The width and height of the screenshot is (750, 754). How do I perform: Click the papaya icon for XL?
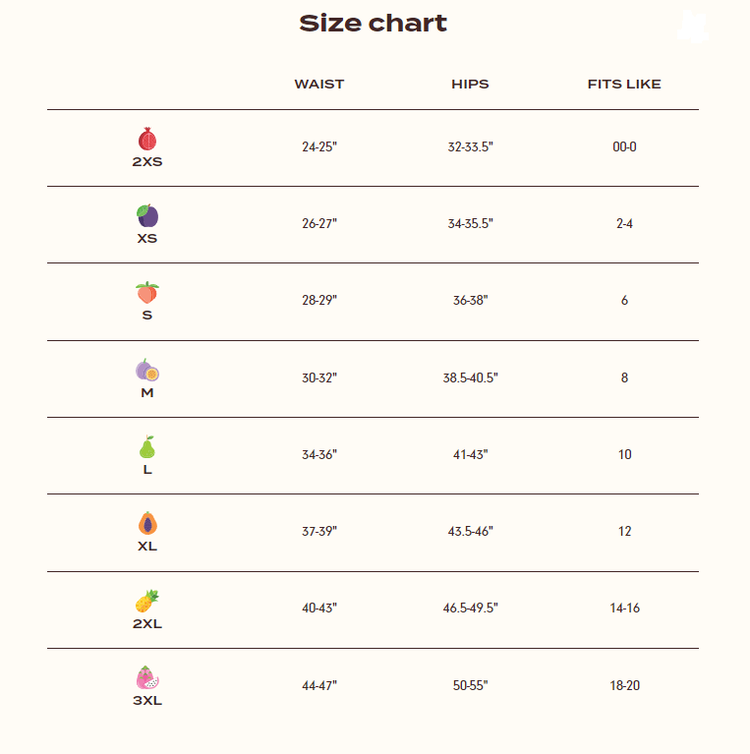coord(147,524)
